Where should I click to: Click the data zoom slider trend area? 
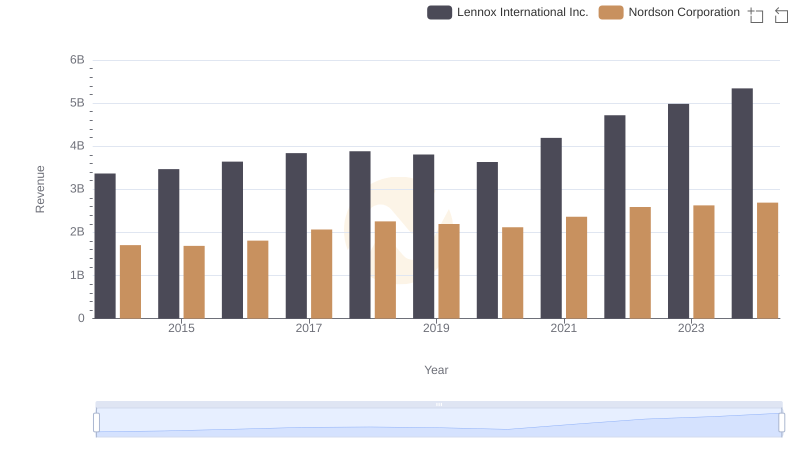point(439,423)
